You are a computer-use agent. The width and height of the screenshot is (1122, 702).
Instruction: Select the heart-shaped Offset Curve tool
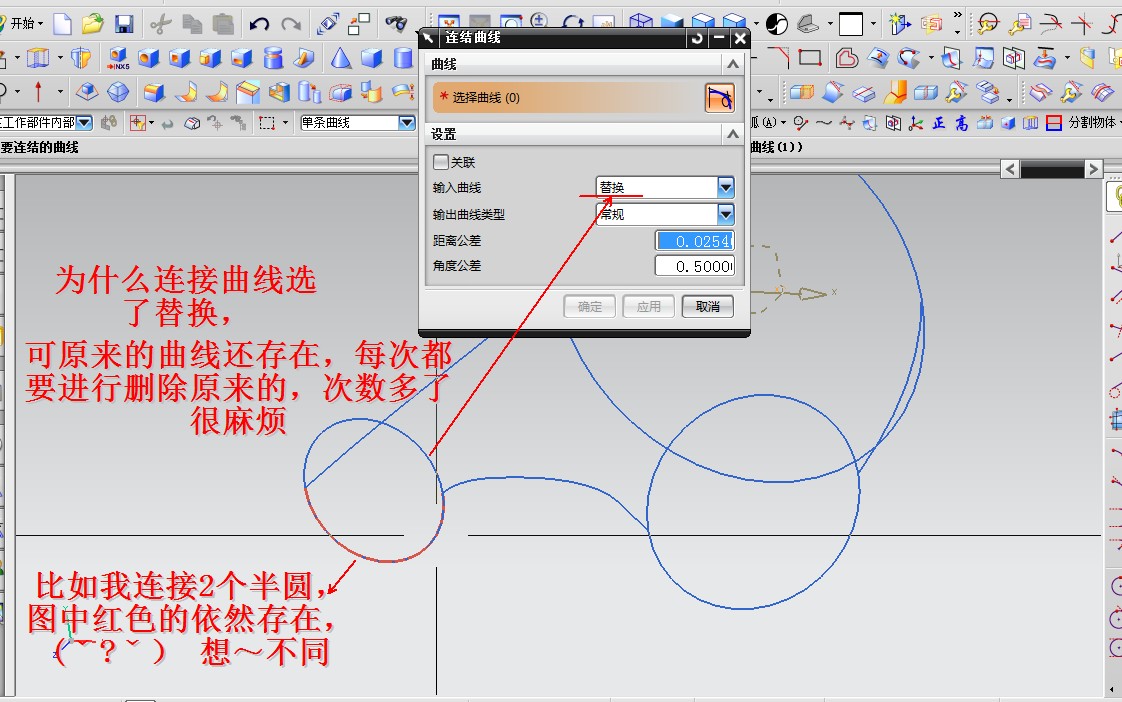[x=847, y=57]
